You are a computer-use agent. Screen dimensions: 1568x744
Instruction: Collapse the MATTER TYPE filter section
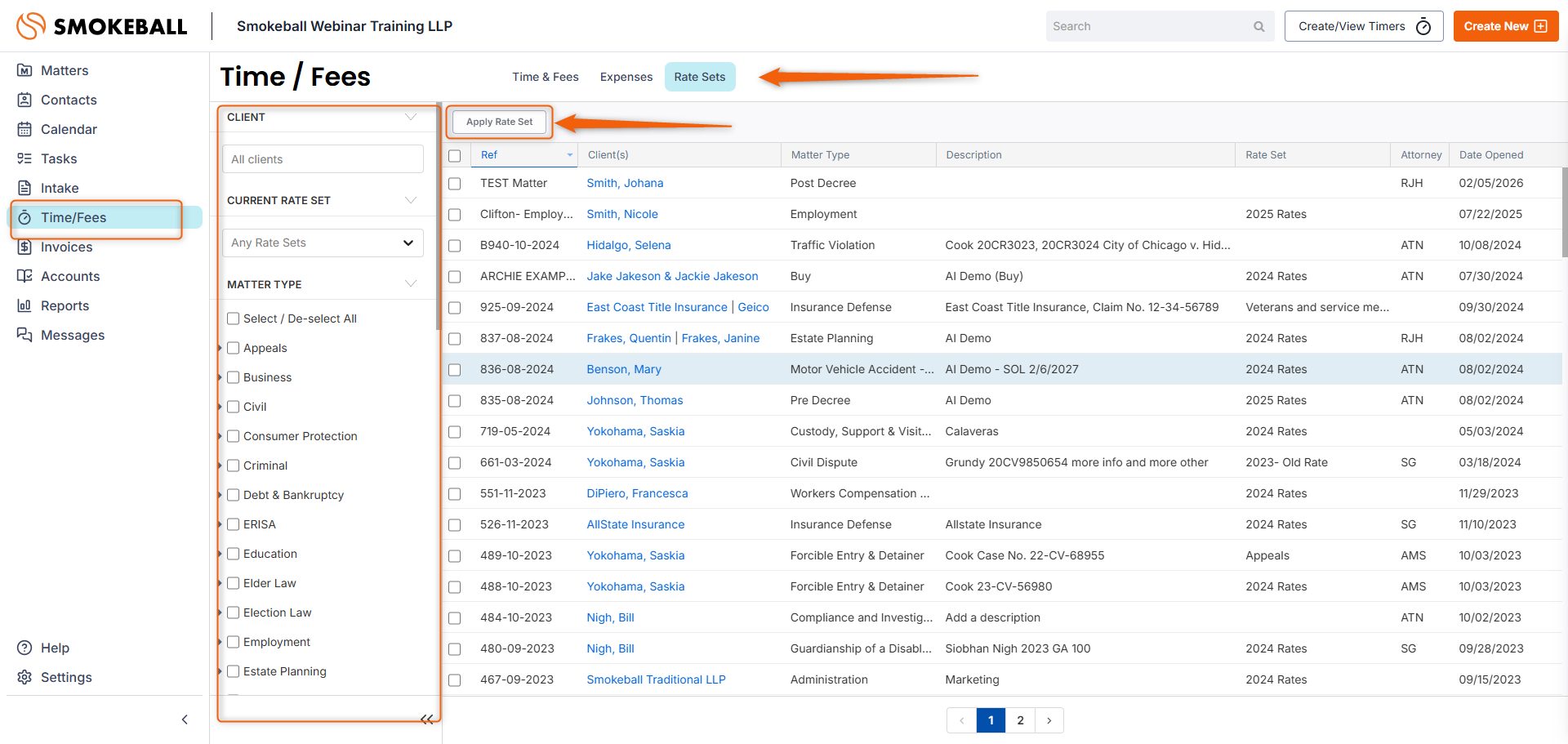click(x=411, y=283)
